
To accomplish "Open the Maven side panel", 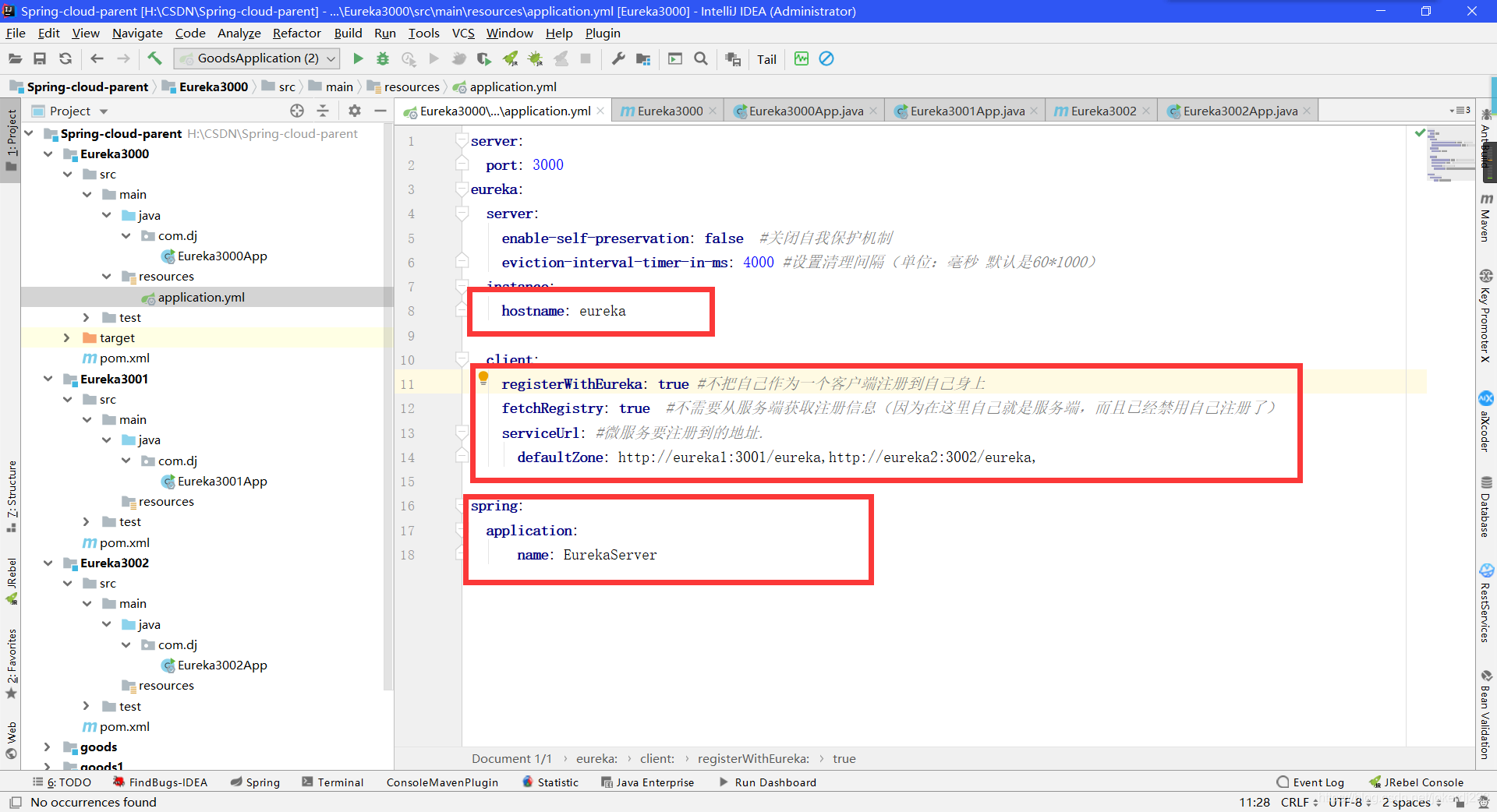I will tap(1486, 217).
